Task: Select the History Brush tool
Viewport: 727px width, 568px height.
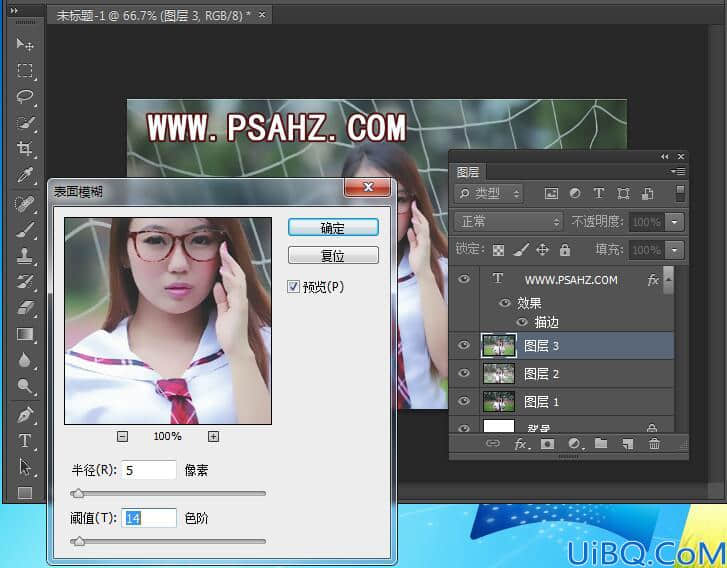Action: [25, 281]
